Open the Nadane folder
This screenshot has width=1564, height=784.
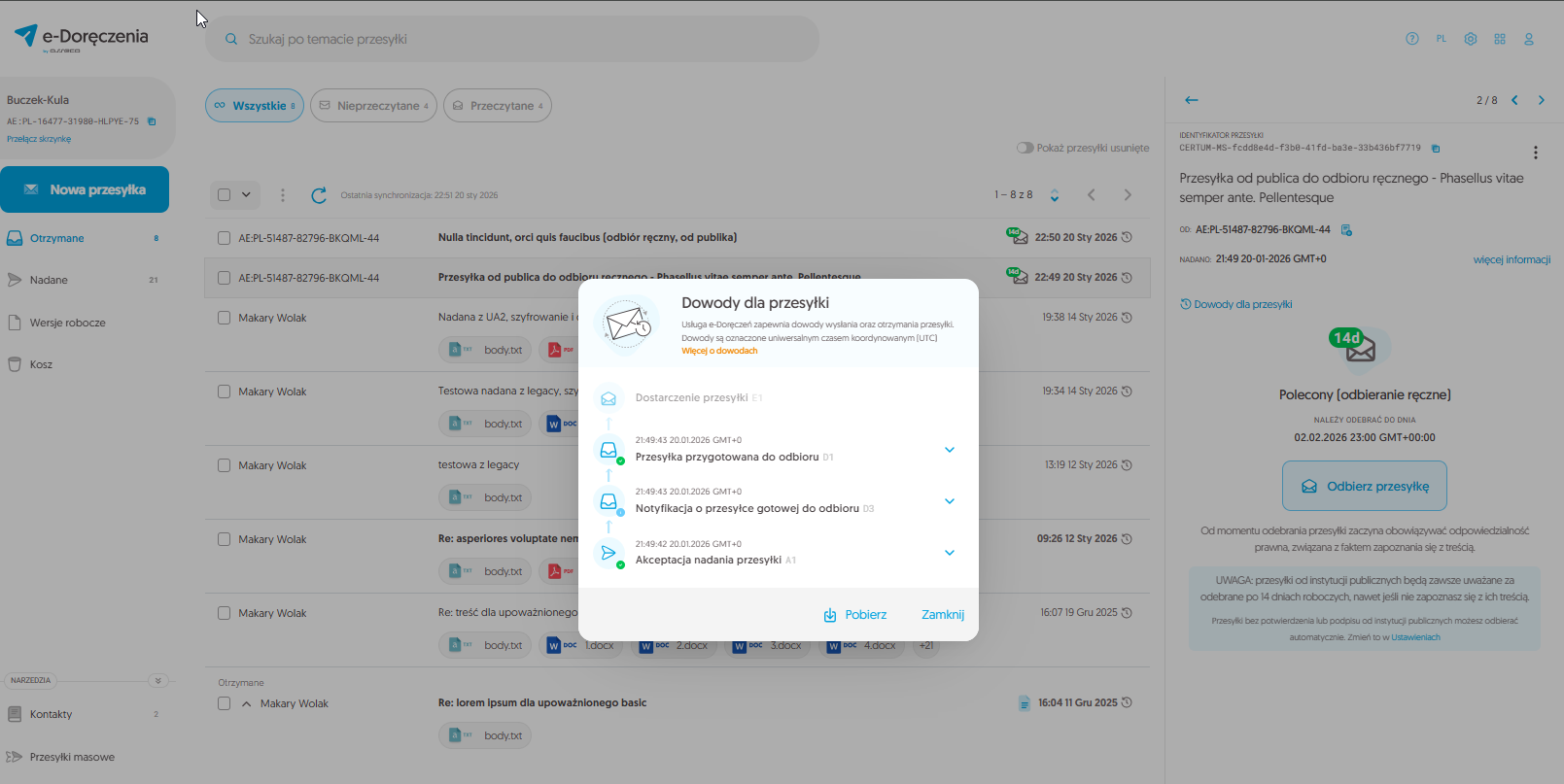click(49, 280)
